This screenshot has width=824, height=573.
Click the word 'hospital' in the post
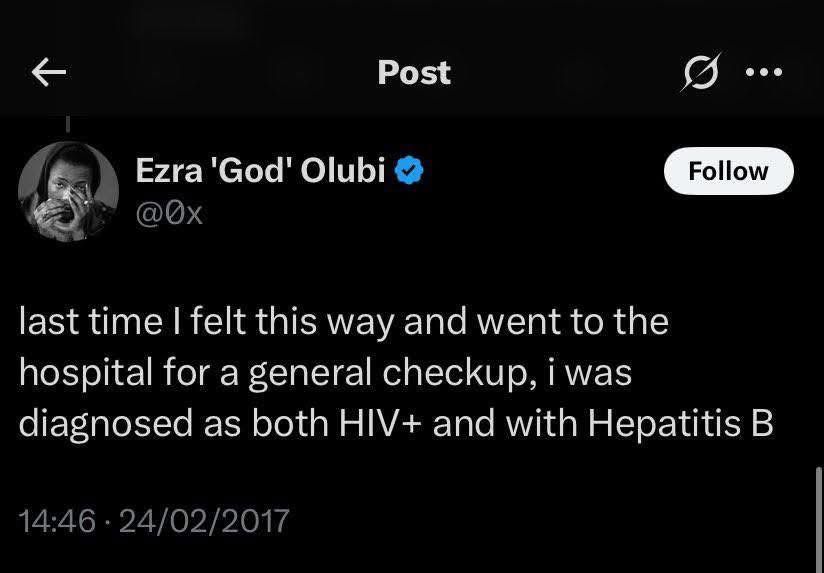[x=79, y=373]
